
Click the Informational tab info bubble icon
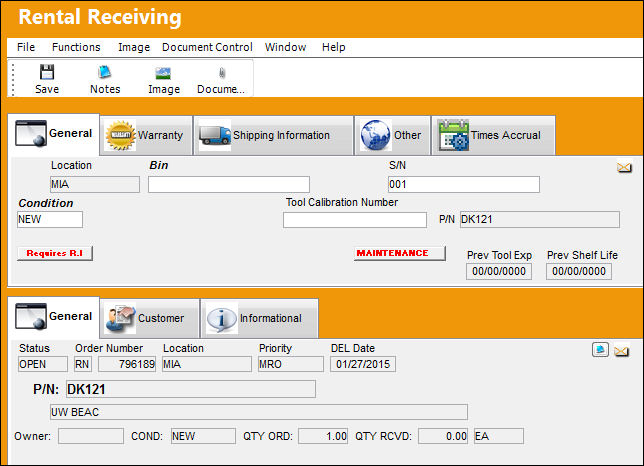222,318
